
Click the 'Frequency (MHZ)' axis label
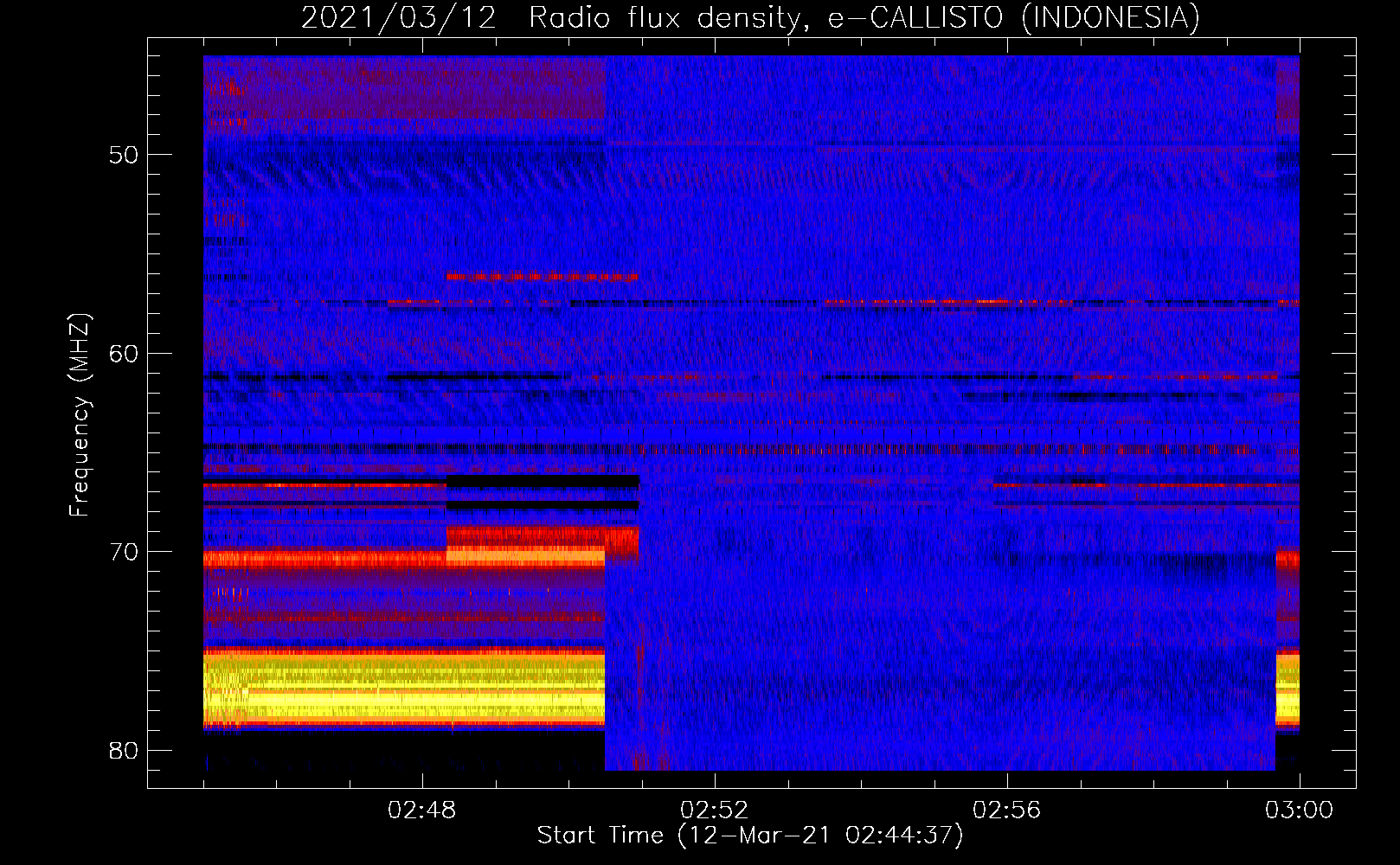click(80, 415)
